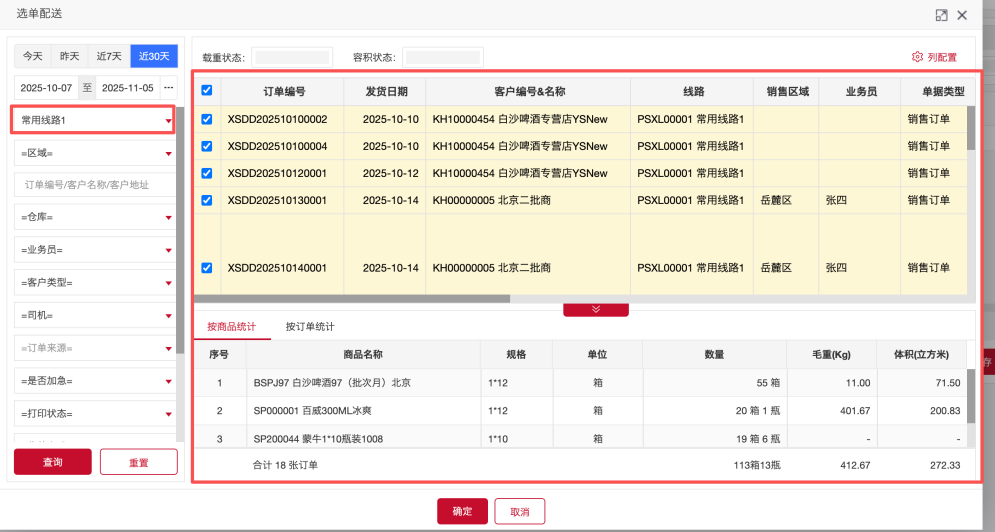
Task: Uncheck order XSDD202510100002 checkbox
Action: tap(207, 119)
